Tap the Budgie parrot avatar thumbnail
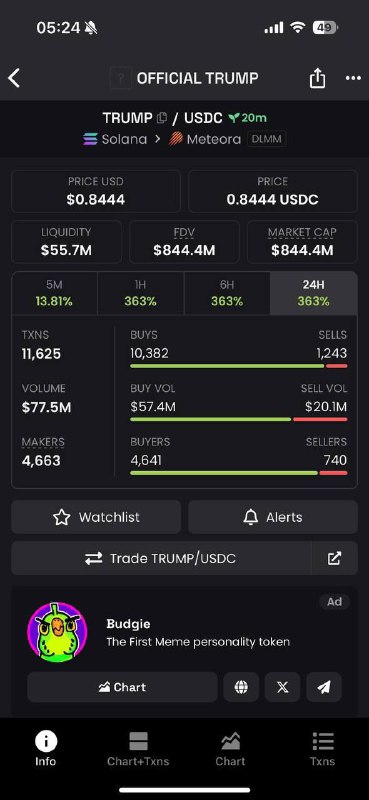Viewport: 369px width, 800px height. pos(57,633)
